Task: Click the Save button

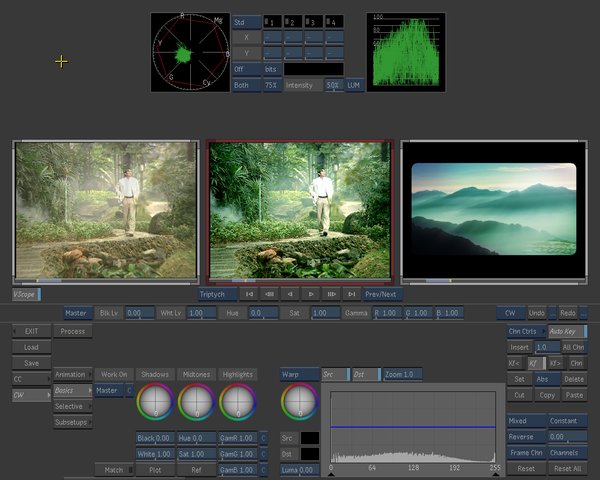Action: tap(32, 363)
